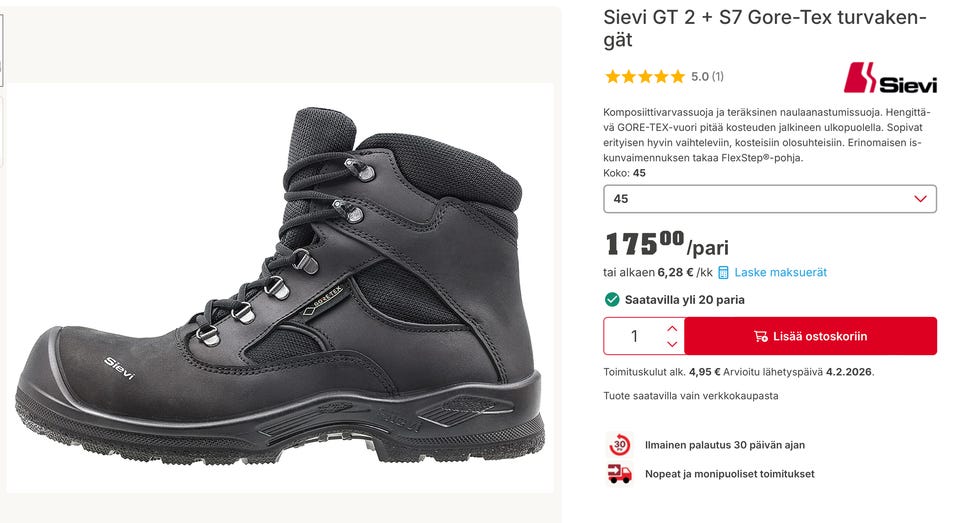Click the red delivery truck icon

pyautogui.click(x=619, y=474)
